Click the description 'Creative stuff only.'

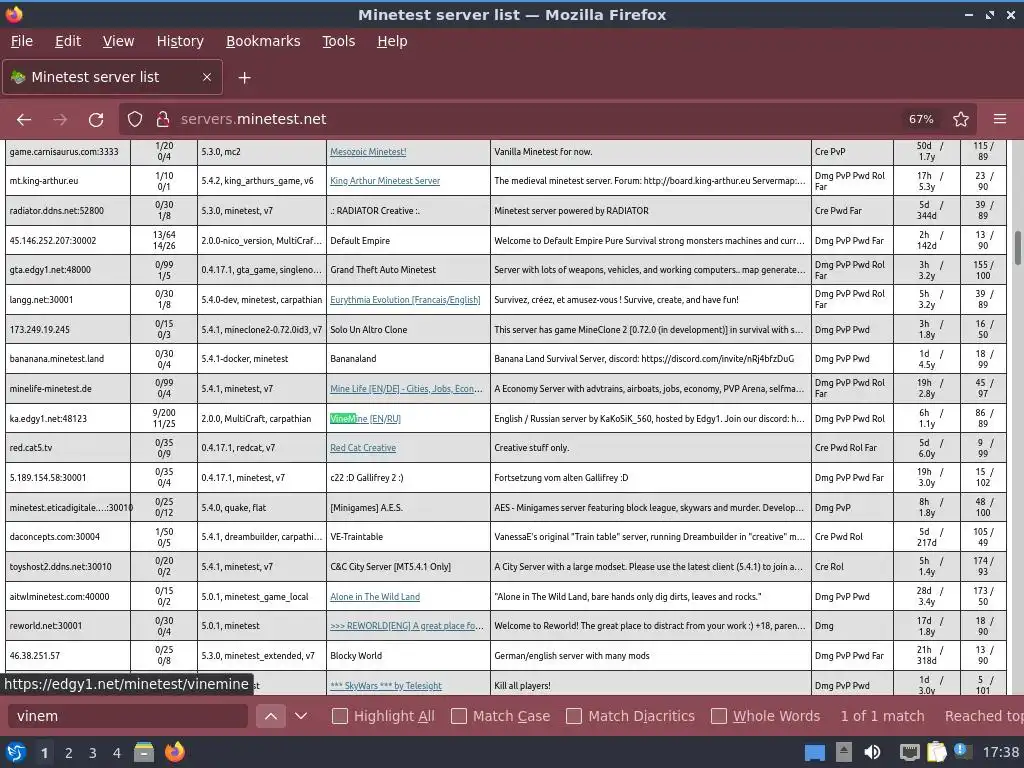[x=532, y=448]
